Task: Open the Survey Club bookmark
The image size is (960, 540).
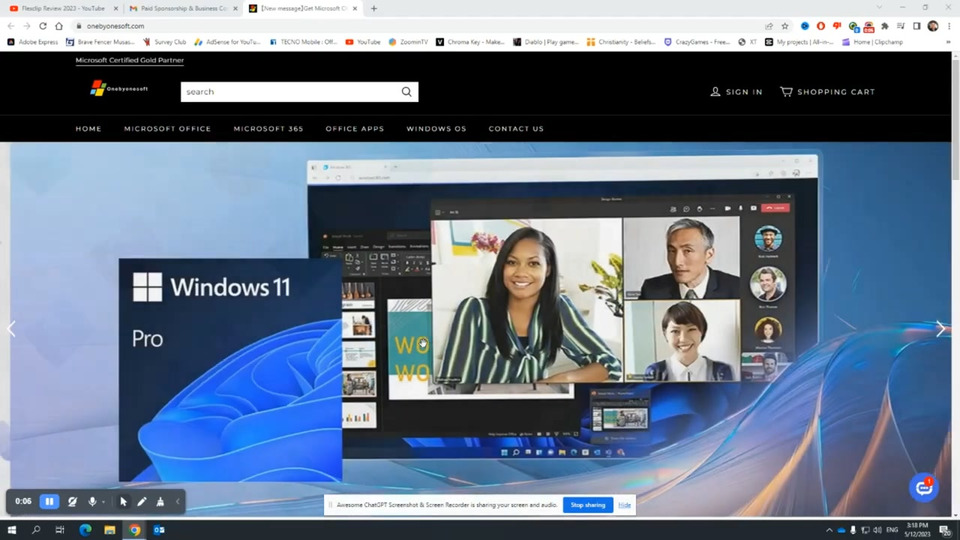Action: (x=164, y=42)
